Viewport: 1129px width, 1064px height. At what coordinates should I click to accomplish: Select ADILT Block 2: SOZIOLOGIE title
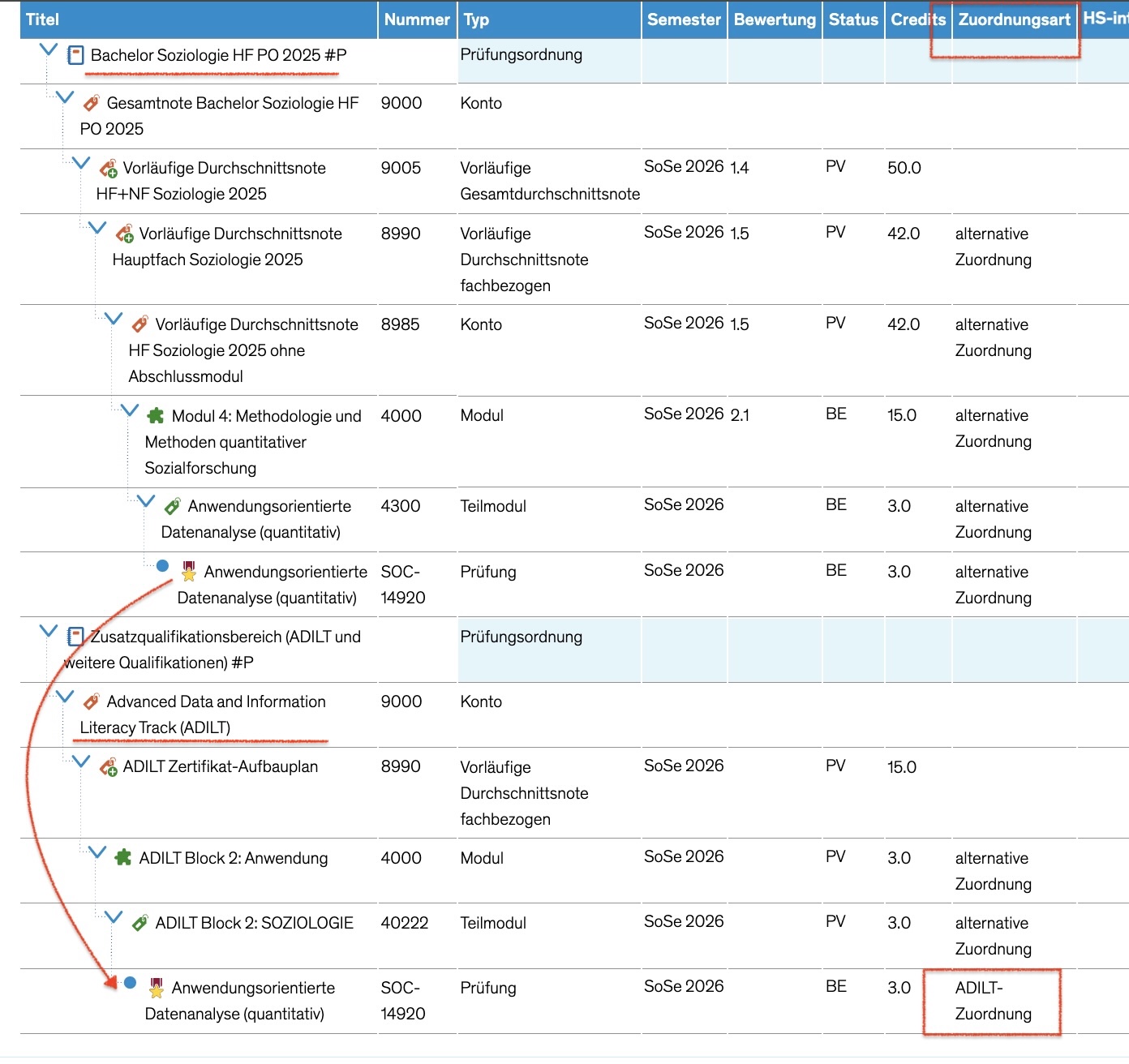[255, 923]
